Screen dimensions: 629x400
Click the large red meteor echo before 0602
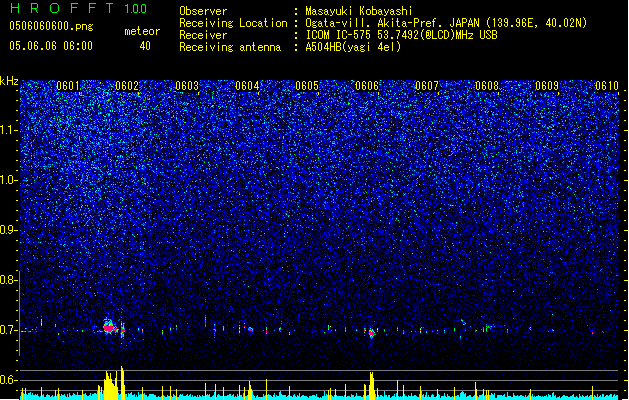click(109, 328)
